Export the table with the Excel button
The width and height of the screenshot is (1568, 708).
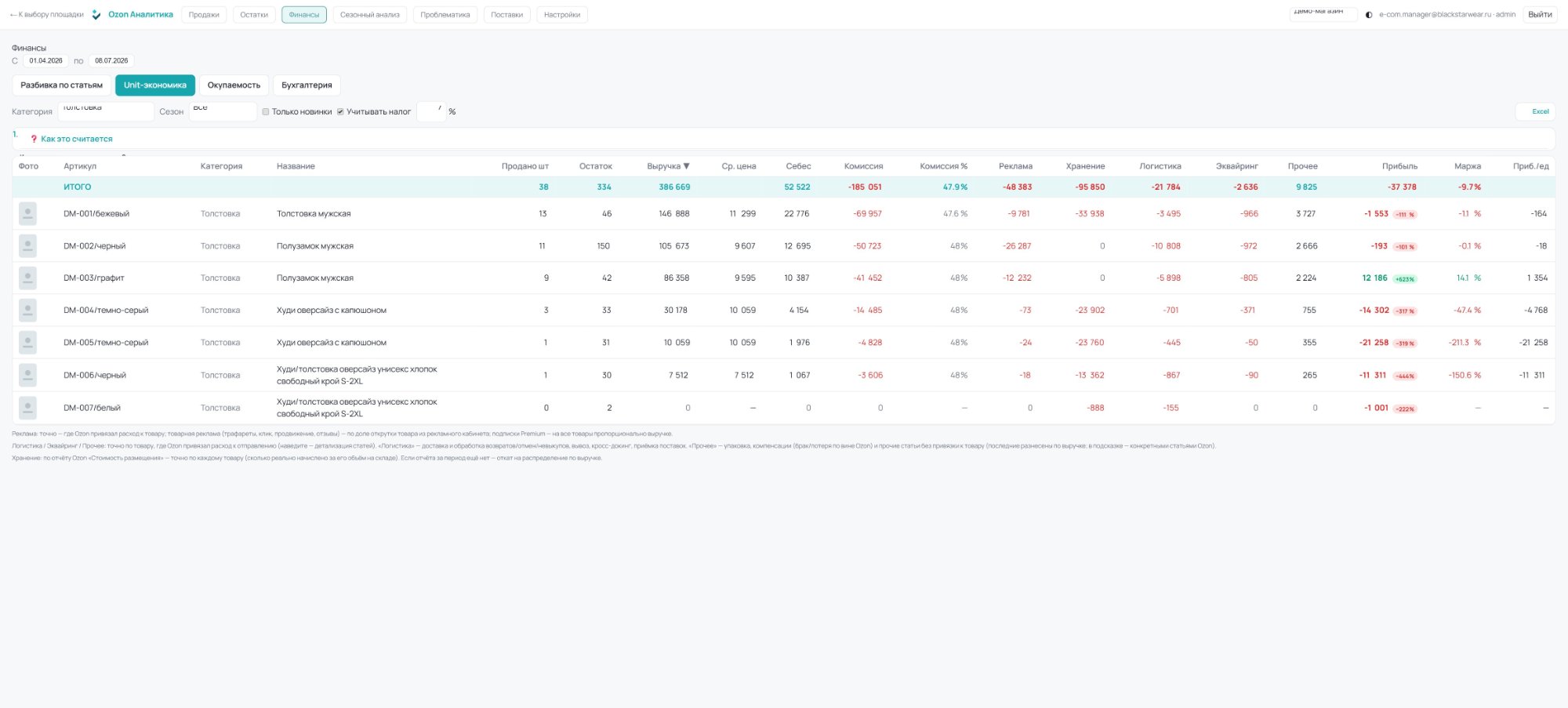(1535, 111)
